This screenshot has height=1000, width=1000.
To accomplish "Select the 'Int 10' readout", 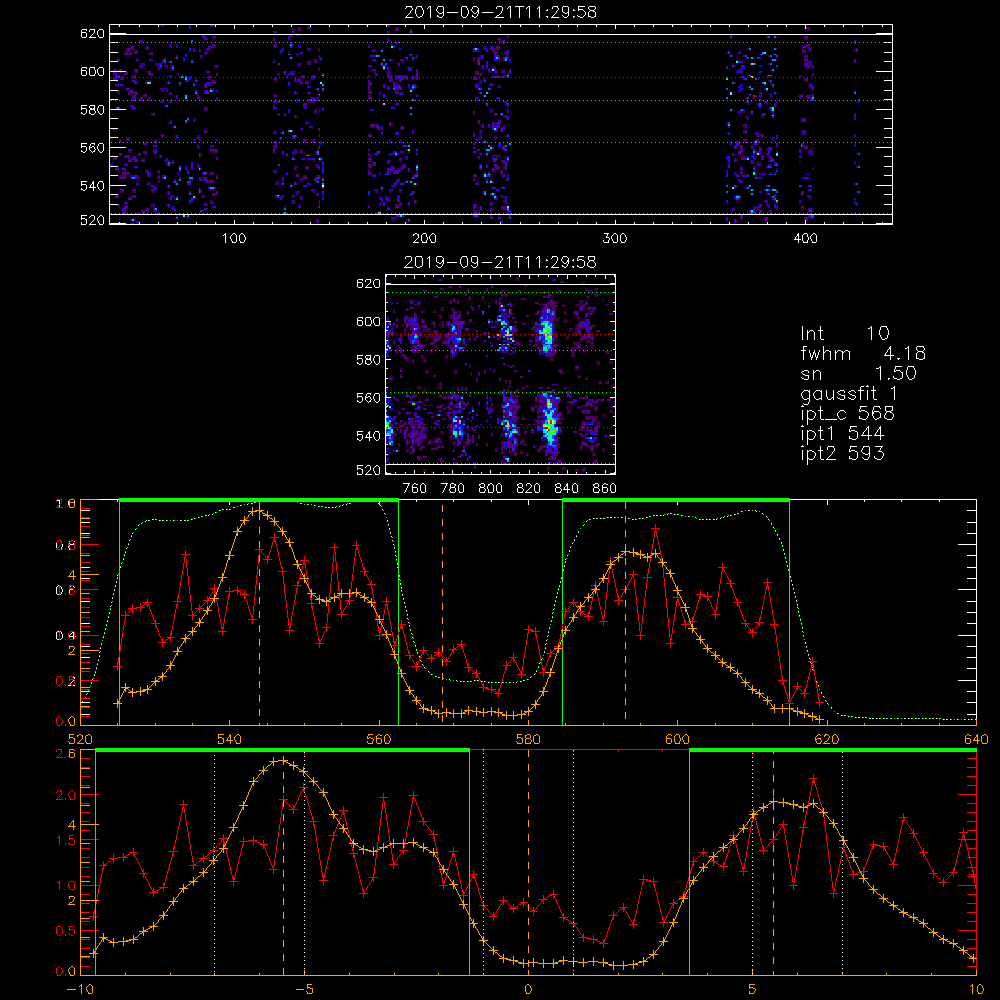I will [844, 334].
